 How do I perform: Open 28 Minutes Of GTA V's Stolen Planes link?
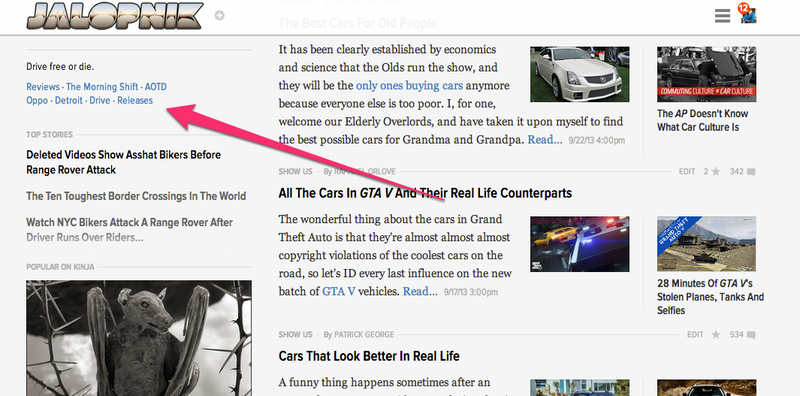tap(710, 297)
